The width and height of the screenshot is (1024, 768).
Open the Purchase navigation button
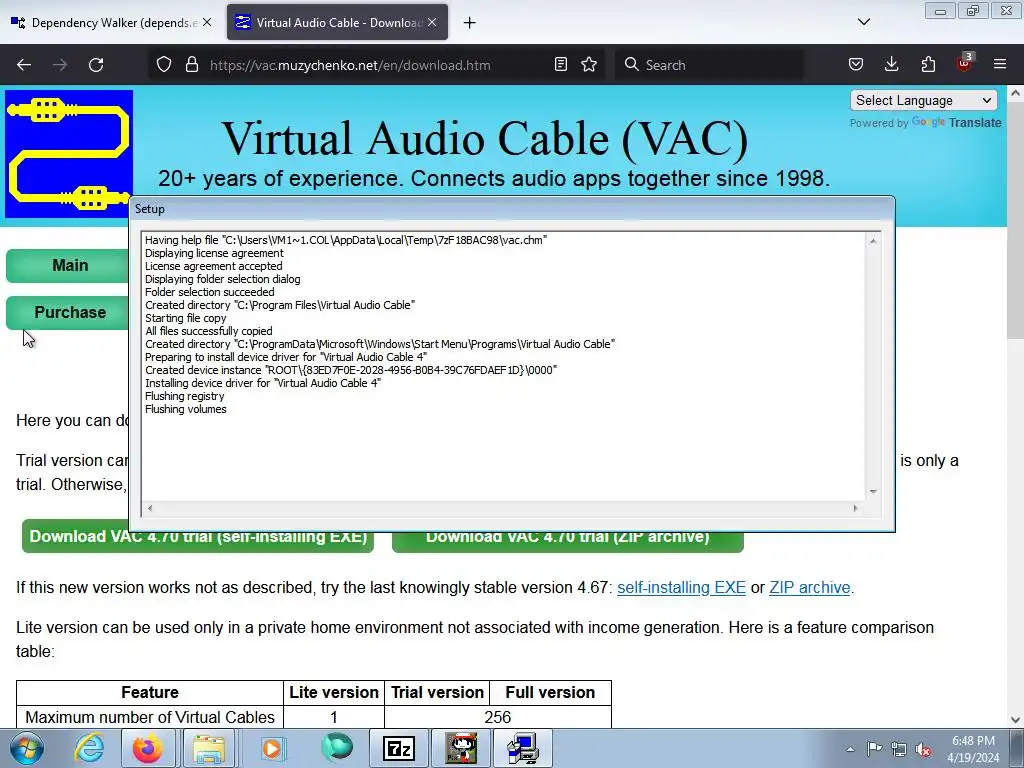(68, 312)
